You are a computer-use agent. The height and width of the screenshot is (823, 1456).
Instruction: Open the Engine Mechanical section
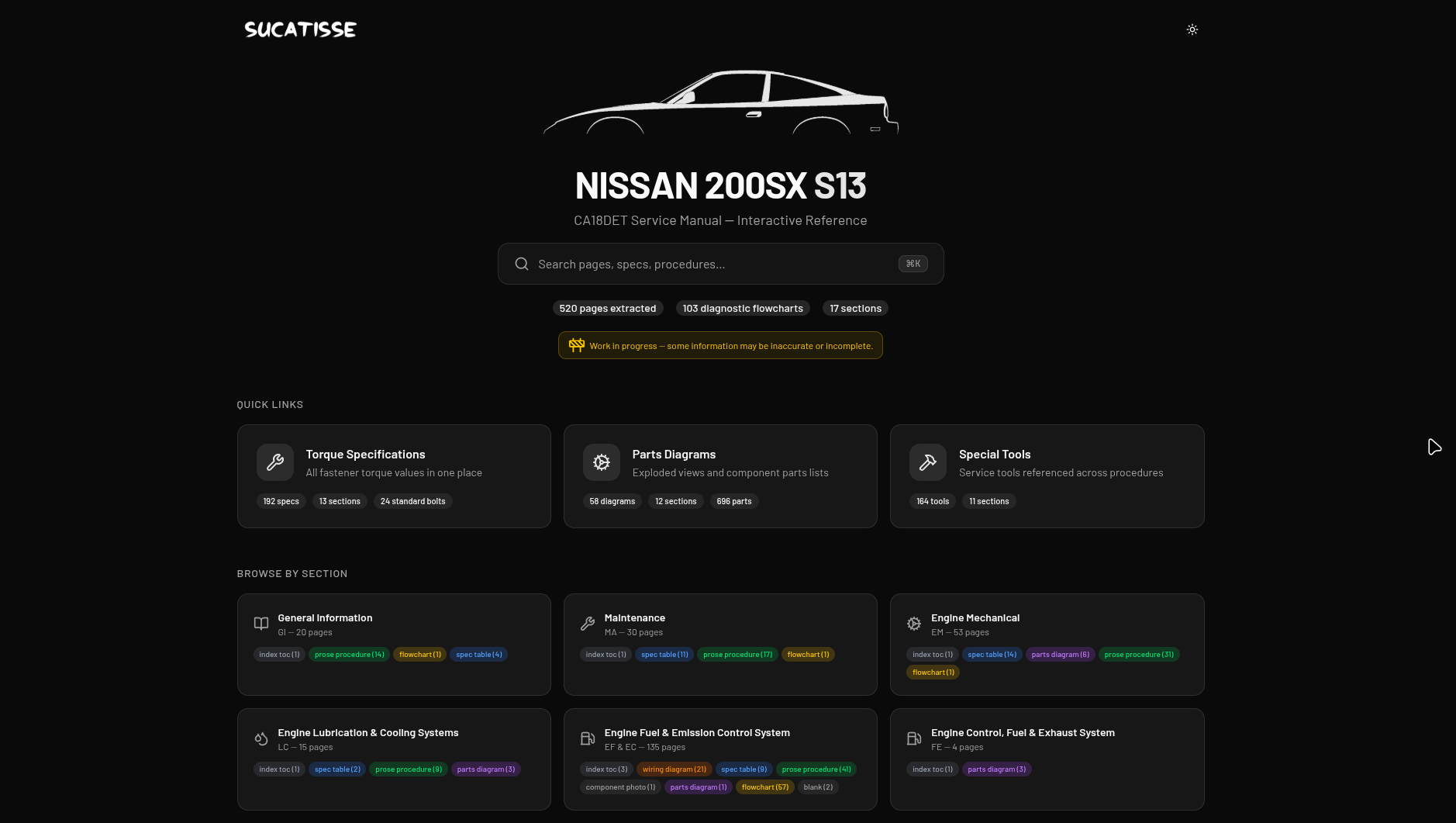point(1047,645)
